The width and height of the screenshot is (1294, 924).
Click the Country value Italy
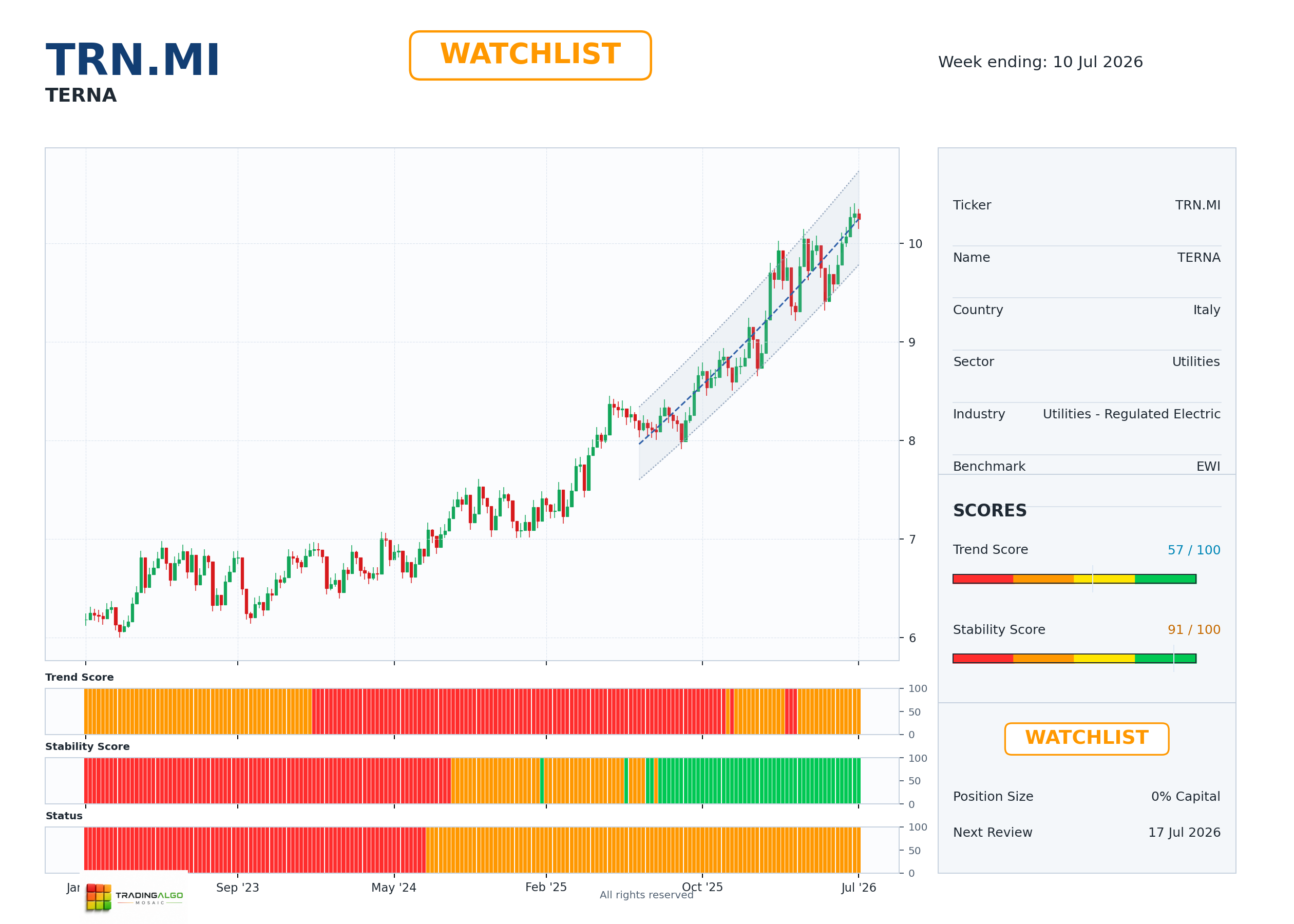click(x=1206, y=310)
